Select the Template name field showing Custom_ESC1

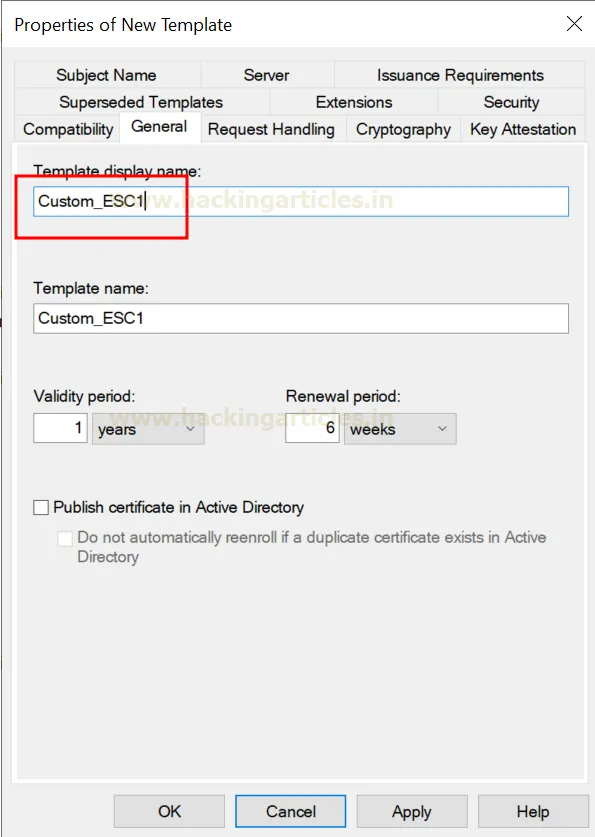[x=300, y=318]
